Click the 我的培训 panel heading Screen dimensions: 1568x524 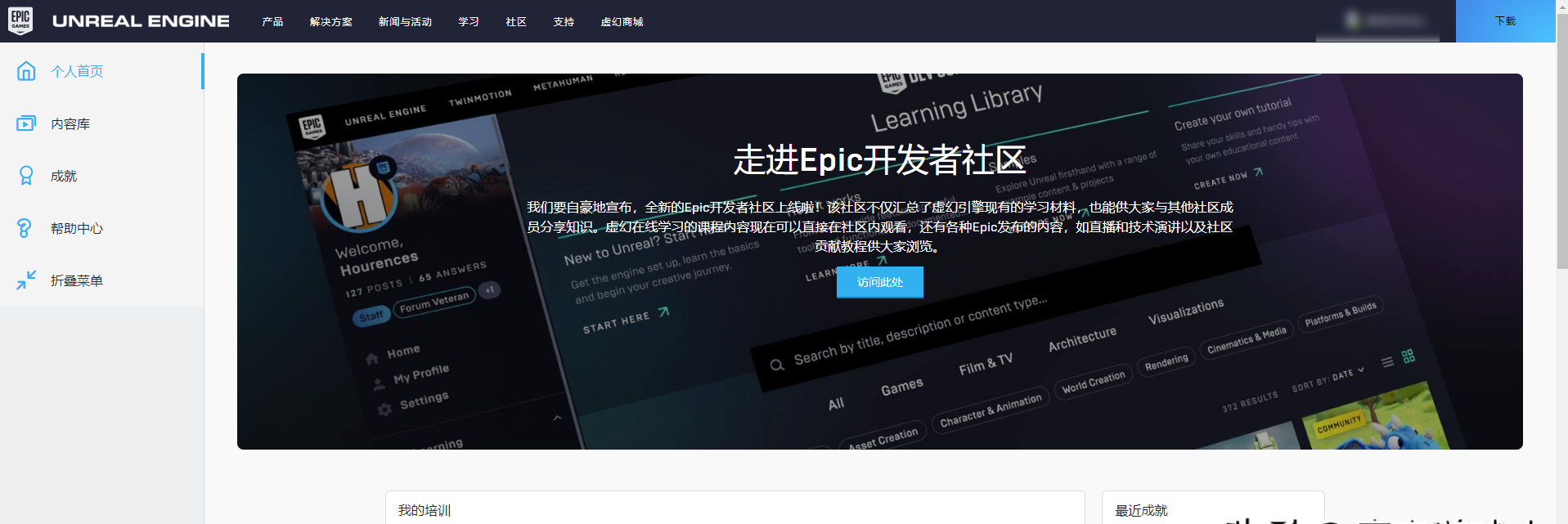[425, 510]
